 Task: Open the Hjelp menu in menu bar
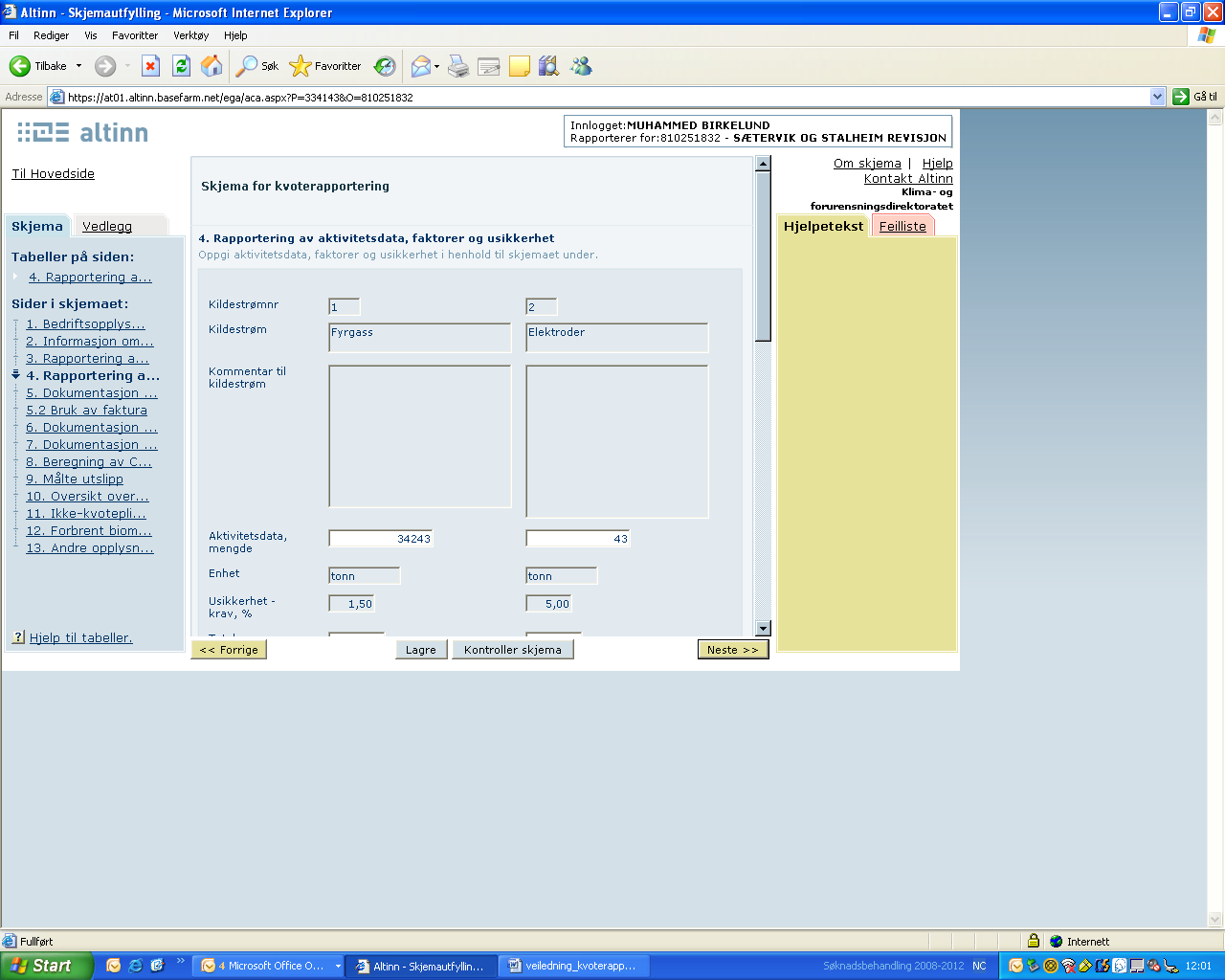coord(235,35)
